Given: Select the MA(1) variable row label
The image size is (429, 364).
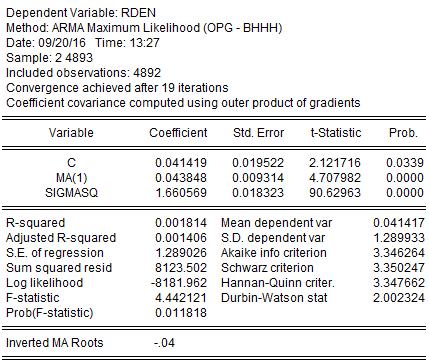Looking at the screenshot, I should pos(71,178).
